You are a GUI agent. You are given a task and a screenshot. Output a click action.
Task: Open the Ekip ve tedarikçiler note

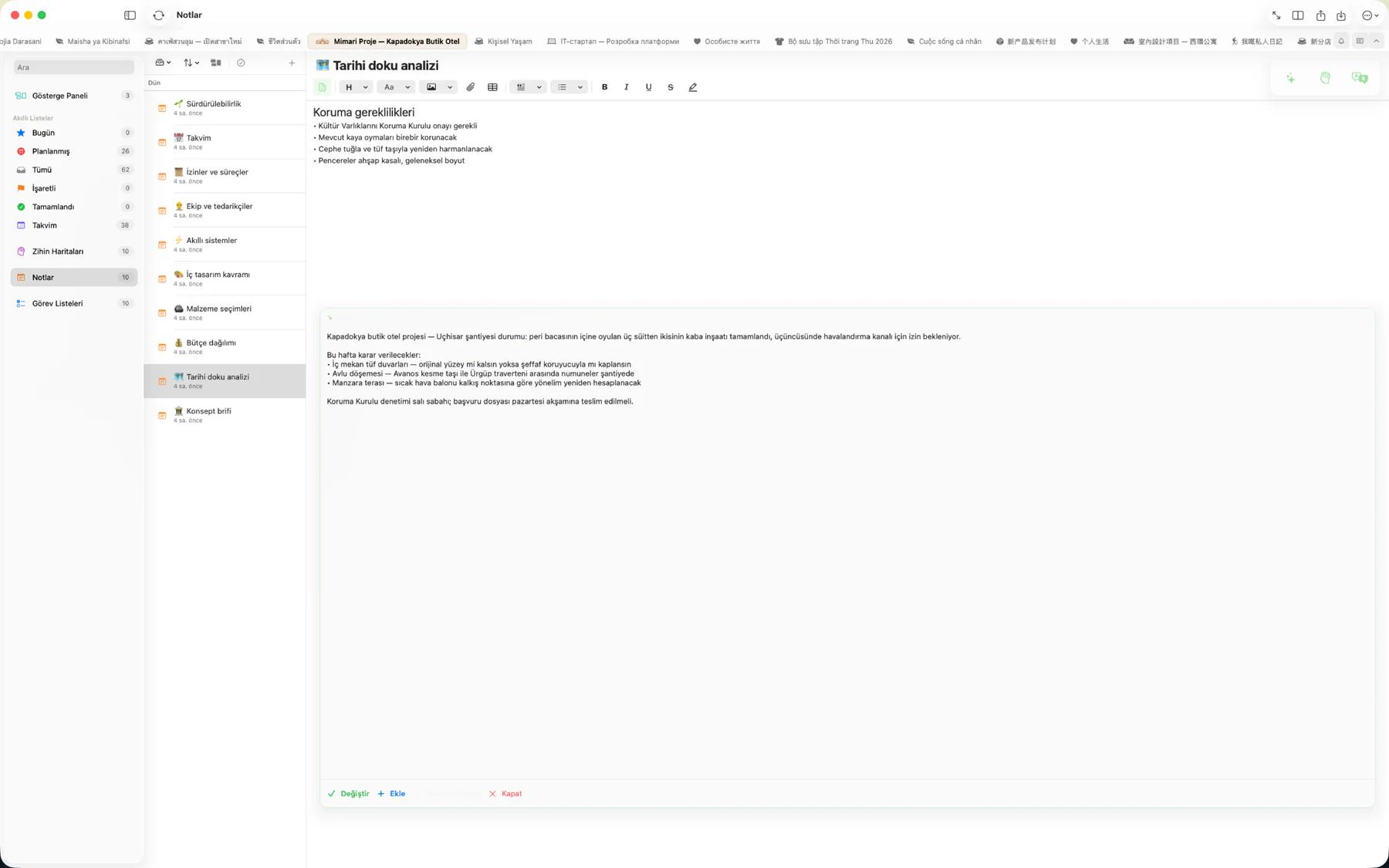click(x=225, y=211)
